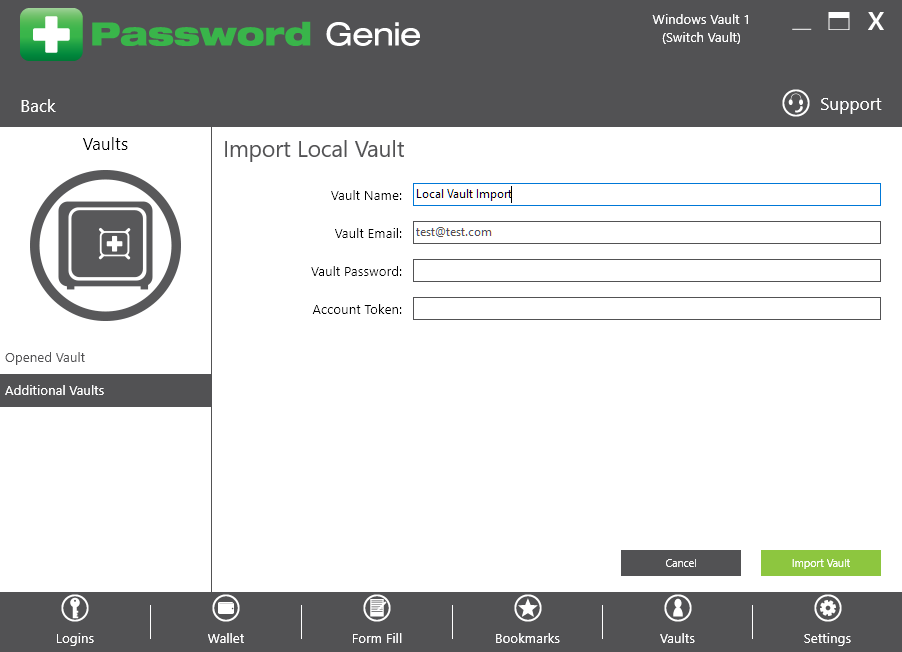Click the Vault Password: label
This screenshot has width=902, height=652.
click(357, 272)
